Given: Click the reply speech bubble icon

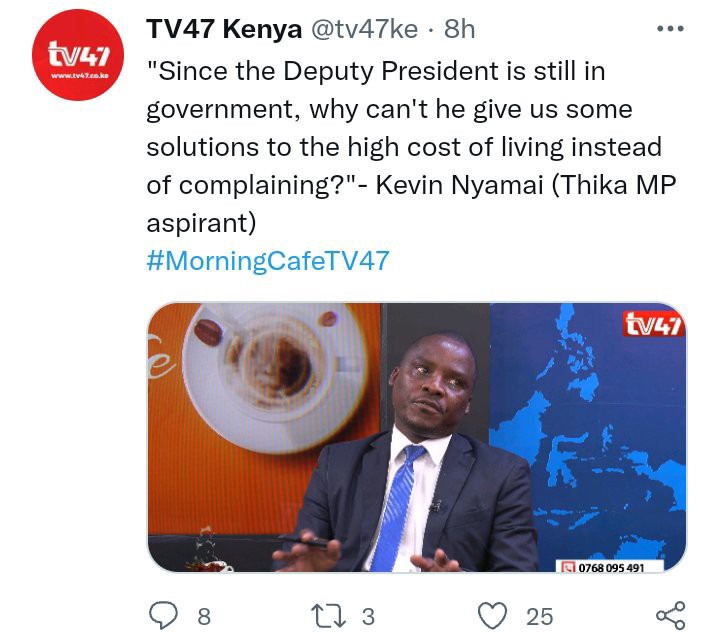Looking at the screenshot, I should [x=163, y=615].
